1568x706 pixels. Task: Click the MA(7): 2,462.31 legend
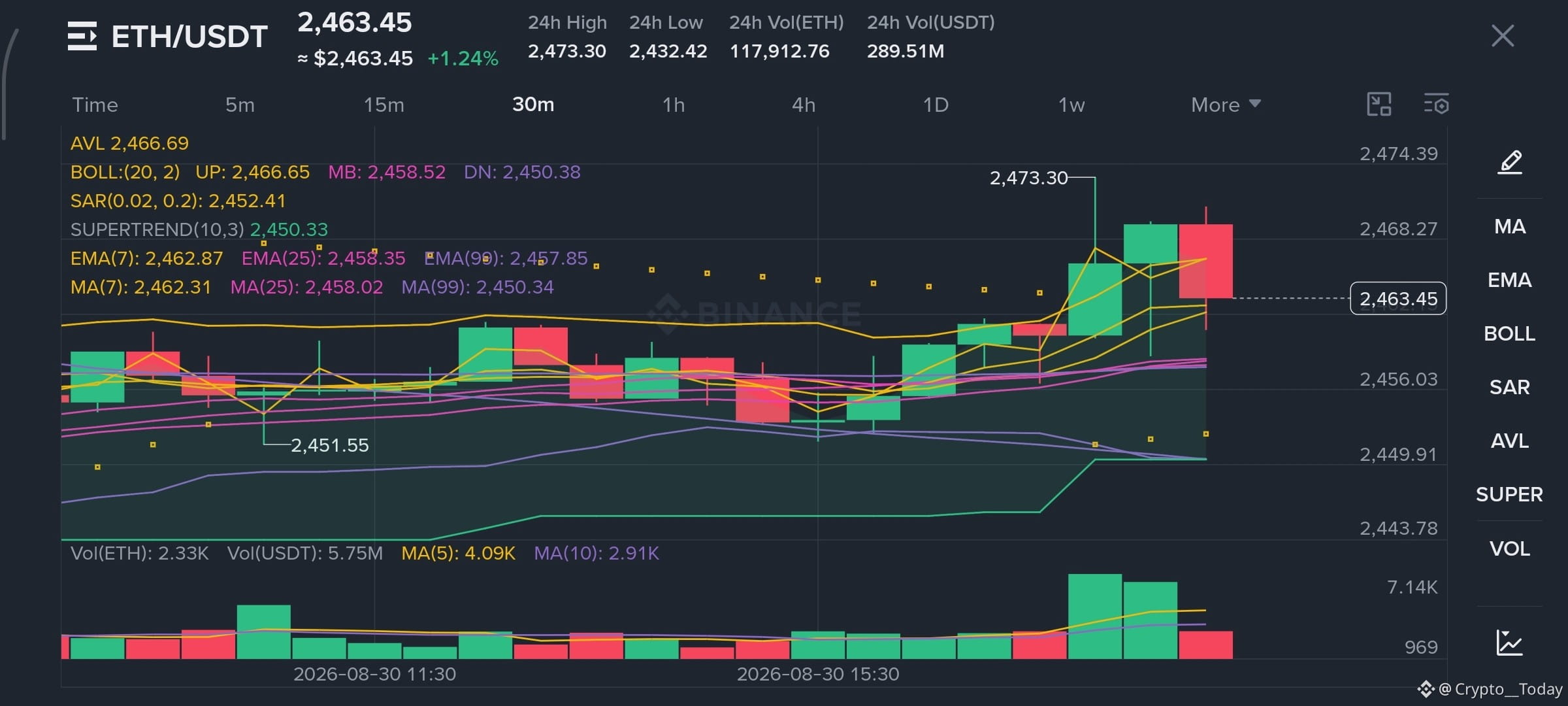[x=141, y=287]
